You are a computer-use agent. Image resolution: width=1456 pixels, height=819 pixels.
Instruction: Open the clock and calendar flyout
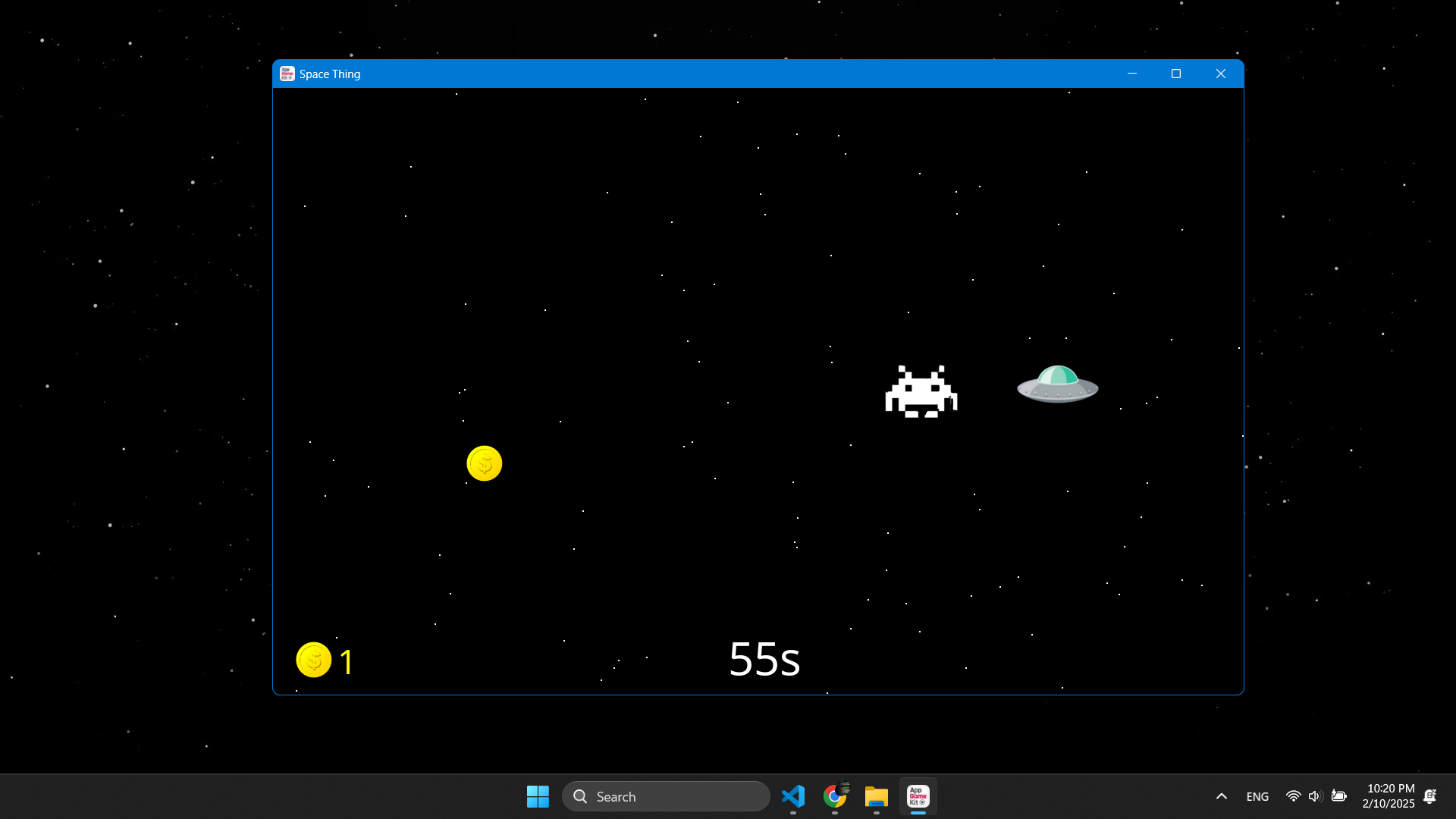coord(1389,796)
